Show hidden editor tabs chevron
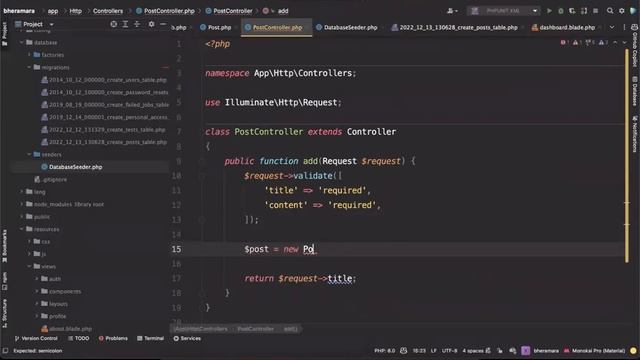Viewport: 640px width, 360px height. pyautogui.click(x=611, y=27)
